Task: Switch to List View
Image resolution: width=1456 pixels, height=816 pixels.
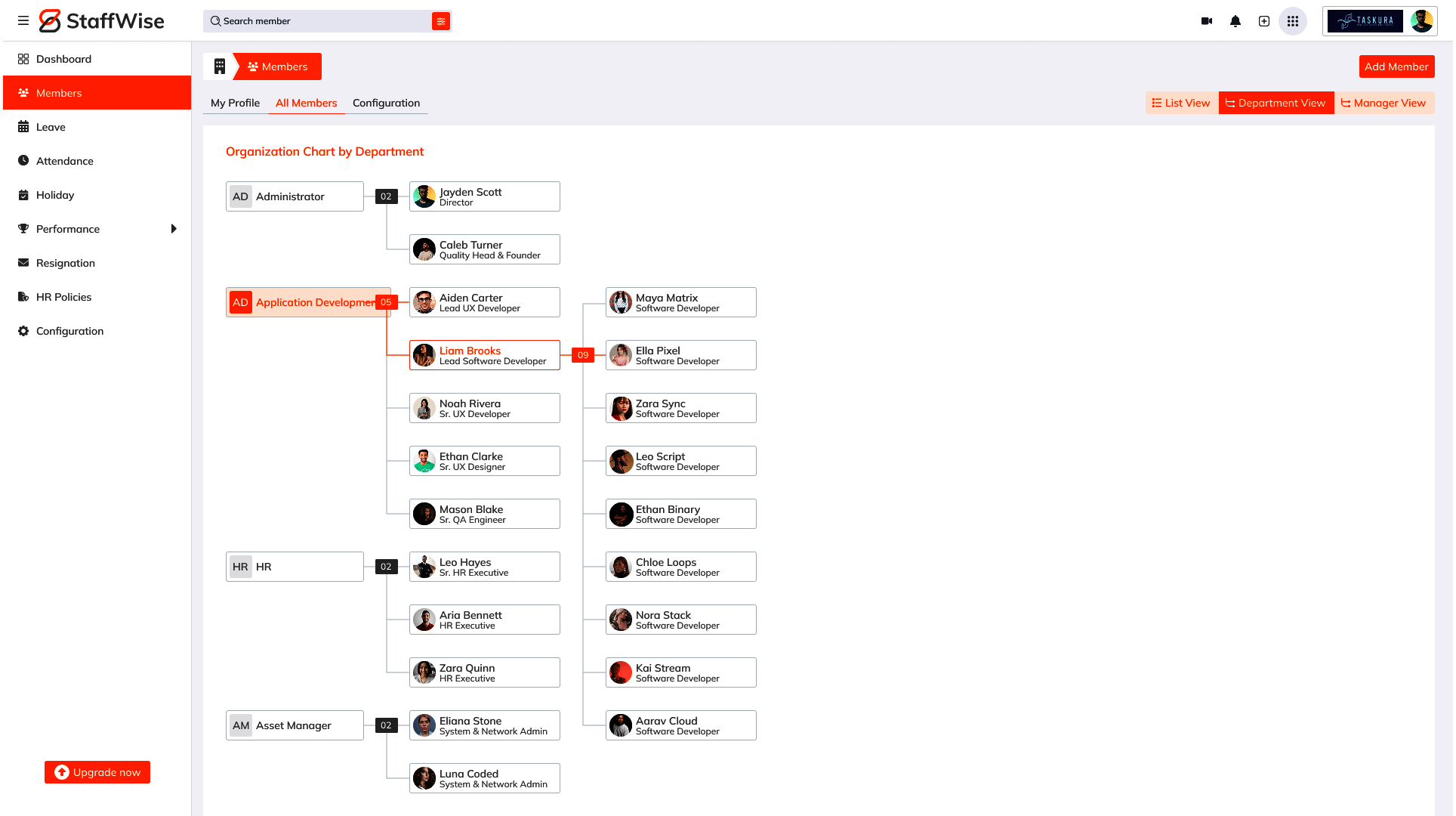Action: pyautogui.click(x=1181, y=103)
